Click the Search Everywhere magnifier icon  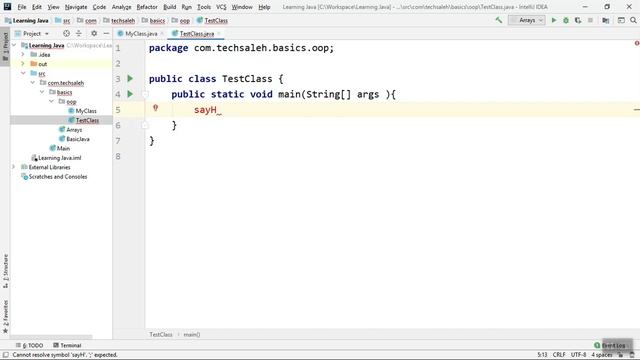click(x=633, y=20)
